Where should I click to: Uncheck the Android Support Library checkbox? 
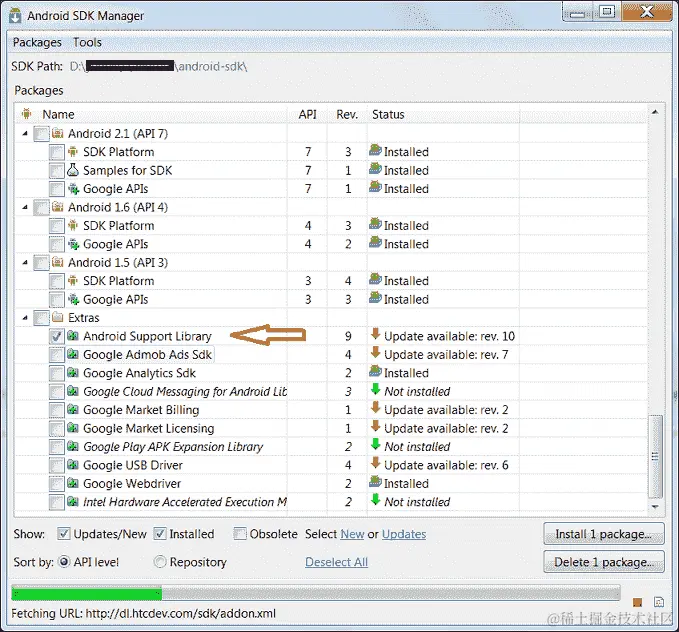click(x=57, y=336)
